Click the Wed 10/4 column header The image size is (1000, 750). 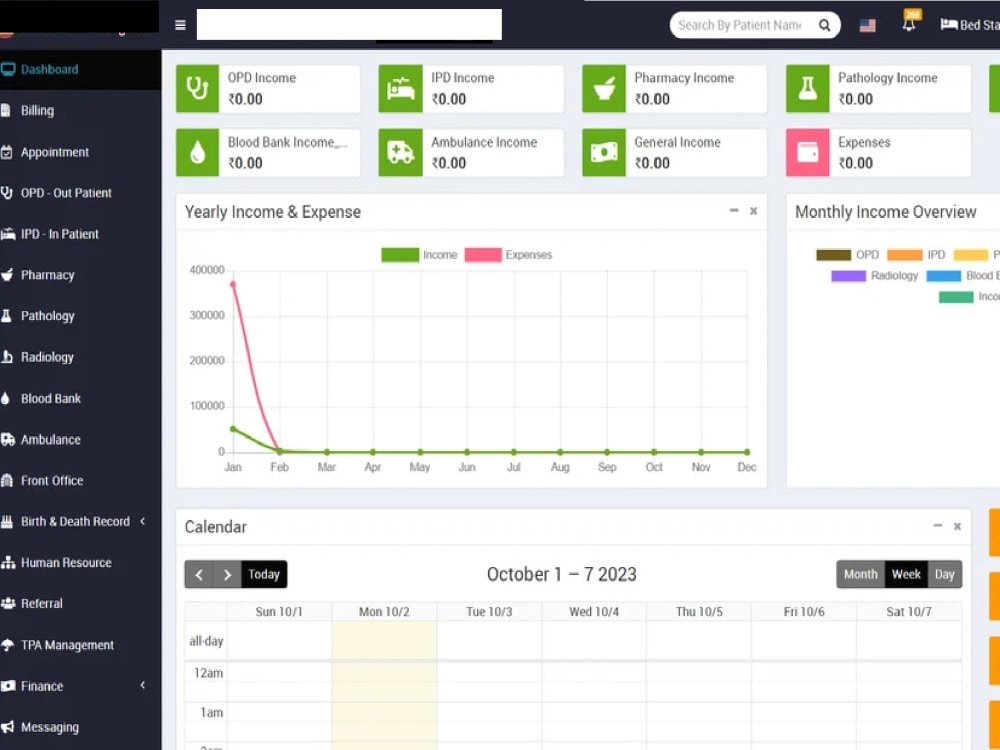[594, 612]
